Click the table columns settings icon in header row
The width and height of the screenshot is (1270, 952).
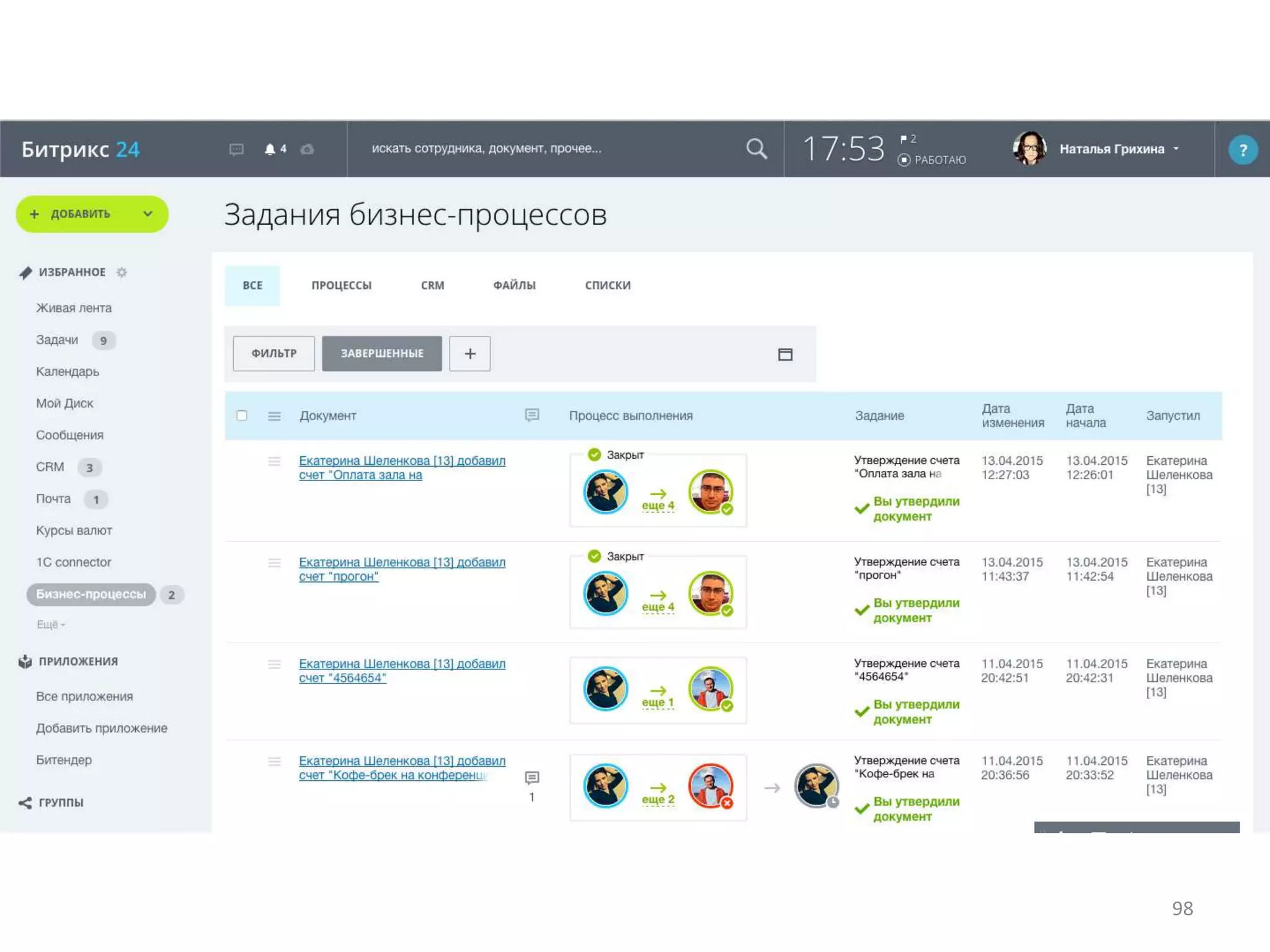click(x=274, y=416)
